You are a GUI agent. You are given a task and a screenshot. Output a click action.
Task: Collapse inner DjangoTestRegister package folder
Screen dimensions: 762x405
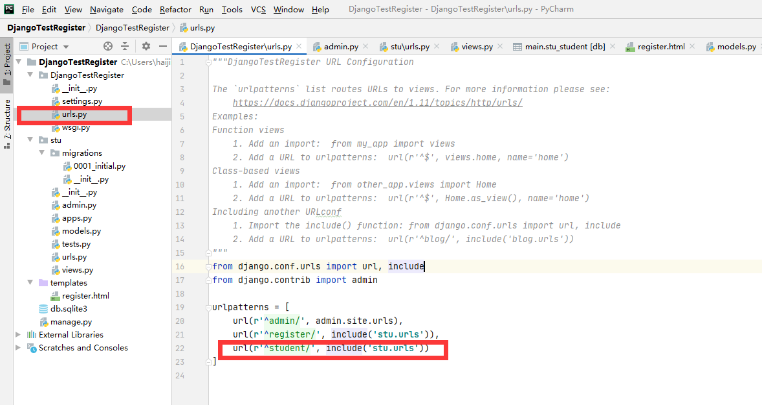(x=30, y=75)
